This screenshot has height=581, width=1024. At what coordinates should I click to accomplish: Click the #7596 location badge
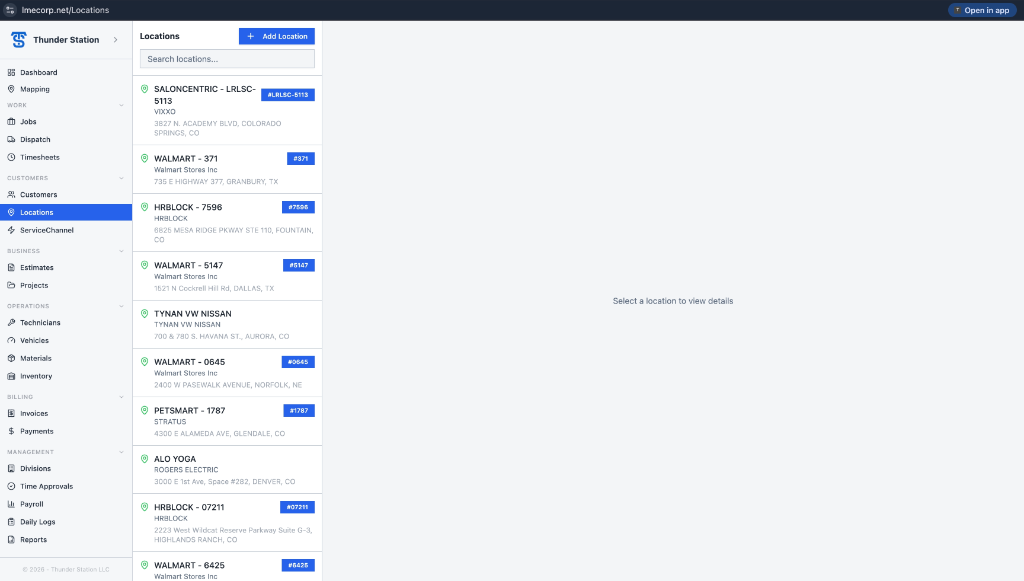coord(298,207)
